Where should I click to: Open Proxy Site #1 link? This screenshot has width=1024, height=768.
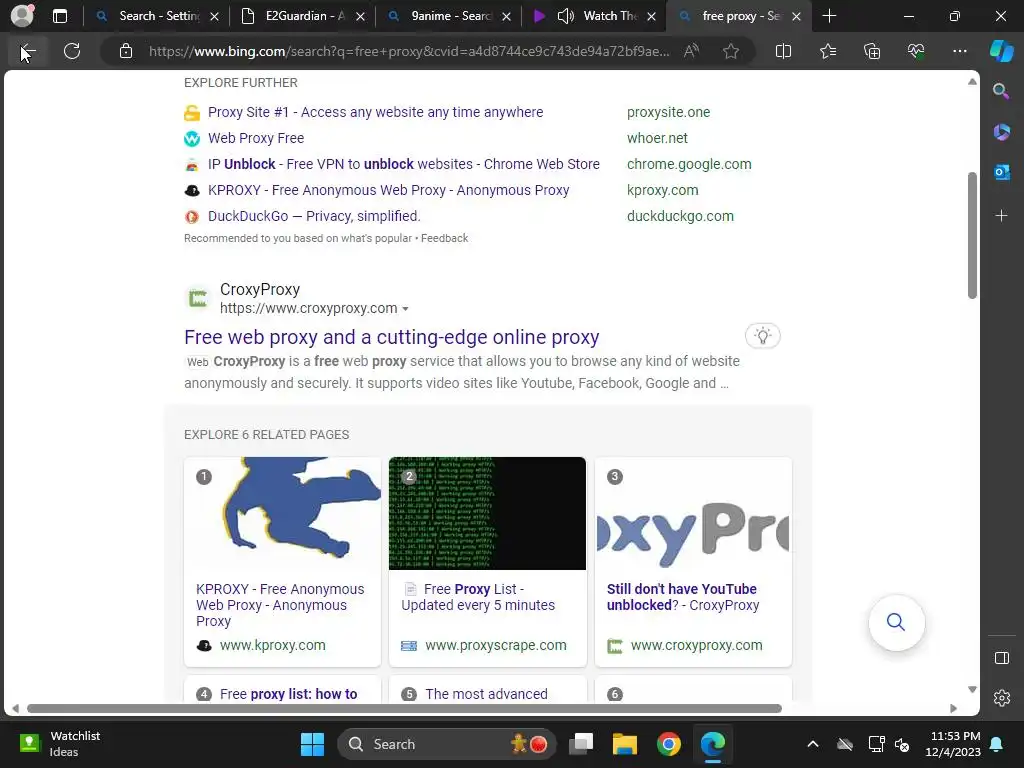376,112
